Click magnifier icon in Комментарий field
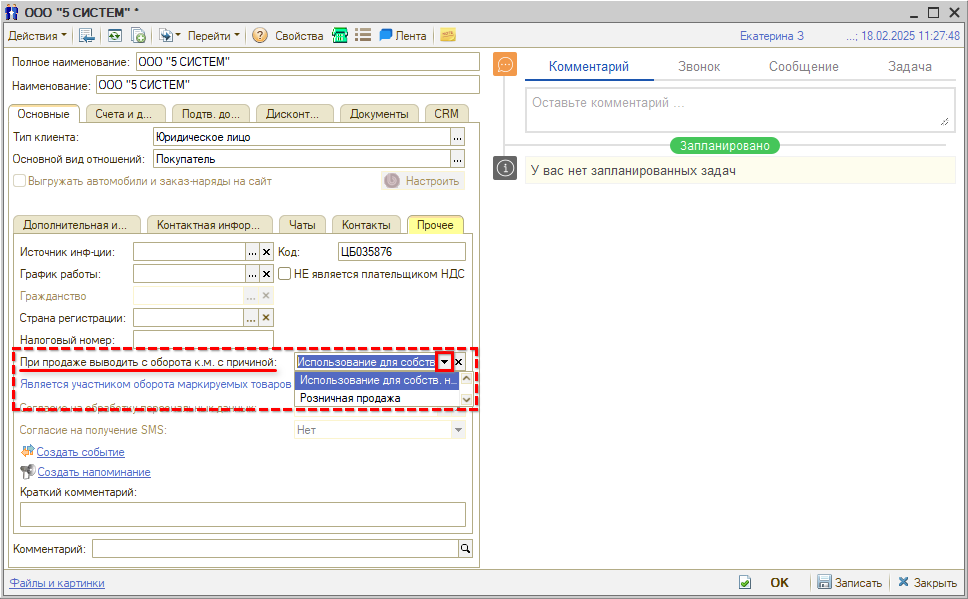Viewport: 968px width, 599px height. click(465, 548)
